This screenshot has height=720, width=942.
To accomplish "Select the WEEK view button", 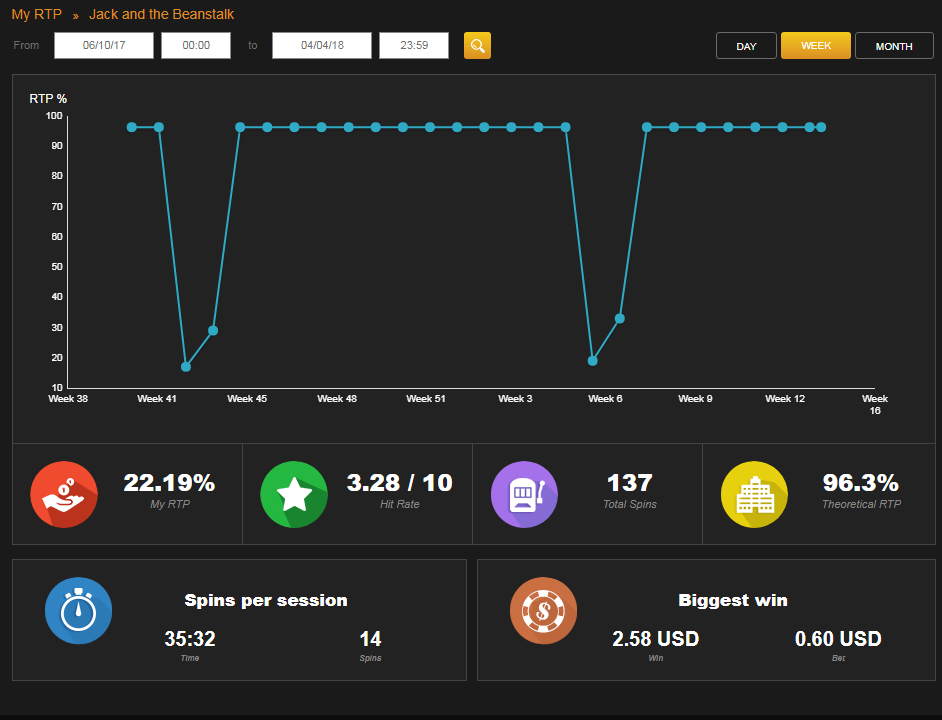I will click(x=816, y=46).
